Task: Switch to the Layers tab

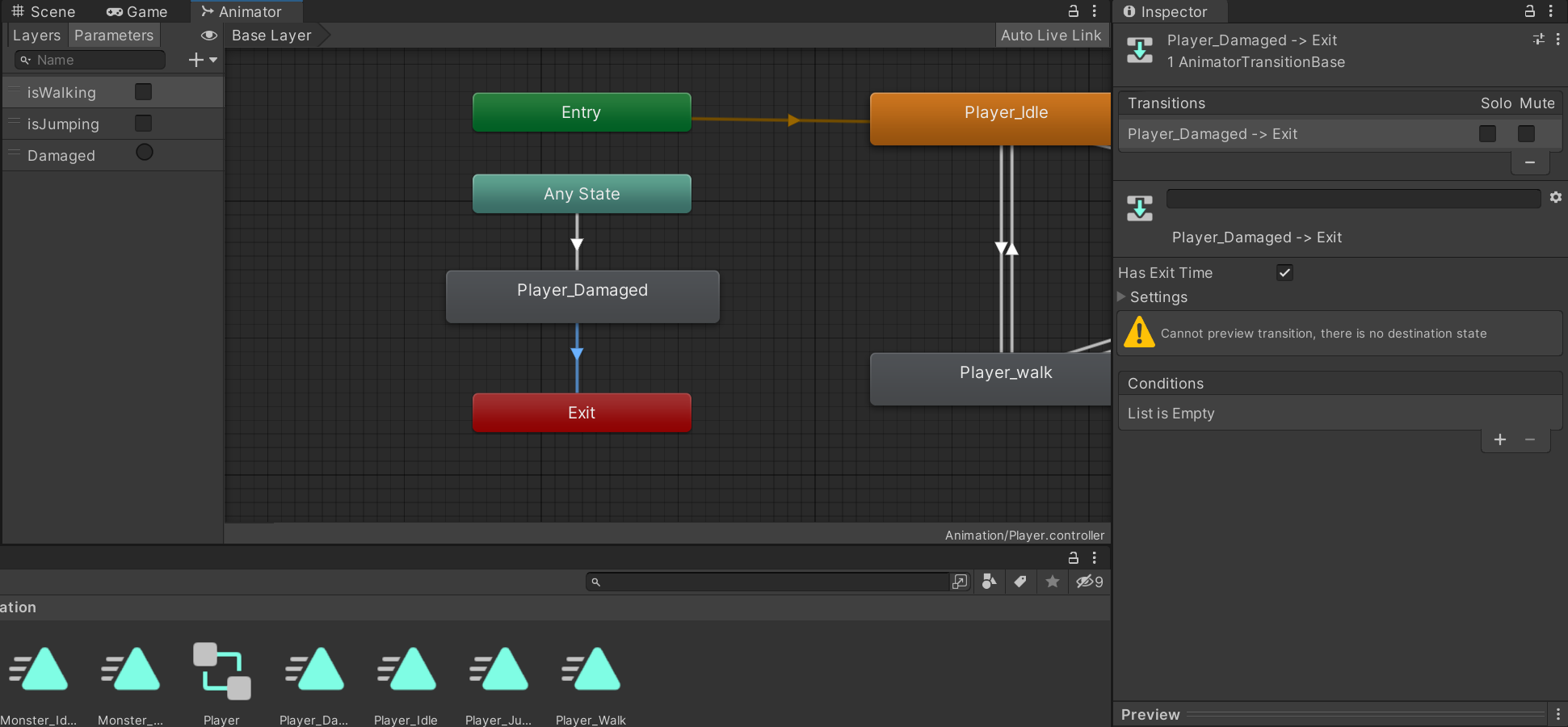Action: coord(36,36)
